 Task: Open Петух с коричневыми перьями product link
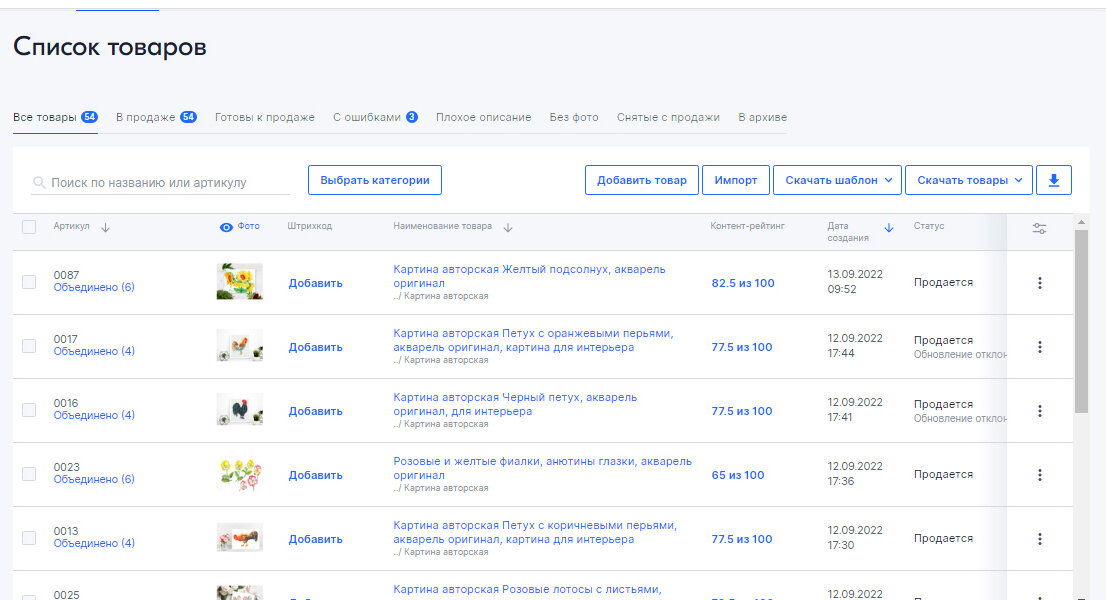pos(535,532)
